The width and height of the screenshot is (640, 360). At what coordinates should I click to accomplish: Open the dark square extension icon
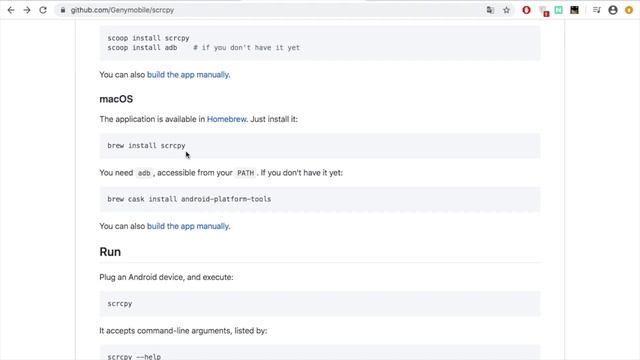coord(574,10)
